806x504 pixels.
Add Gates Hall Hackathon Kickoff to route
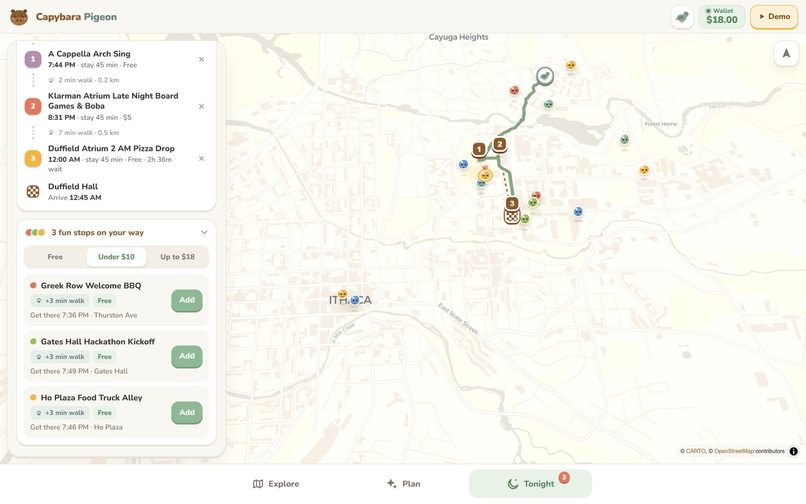click(187, 356)
